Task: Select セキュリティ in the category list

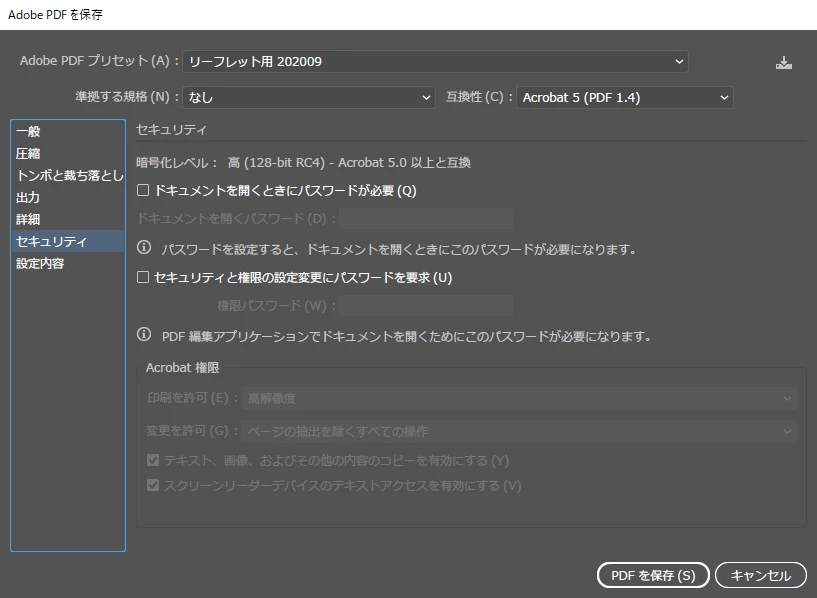Action: point(68,241)
